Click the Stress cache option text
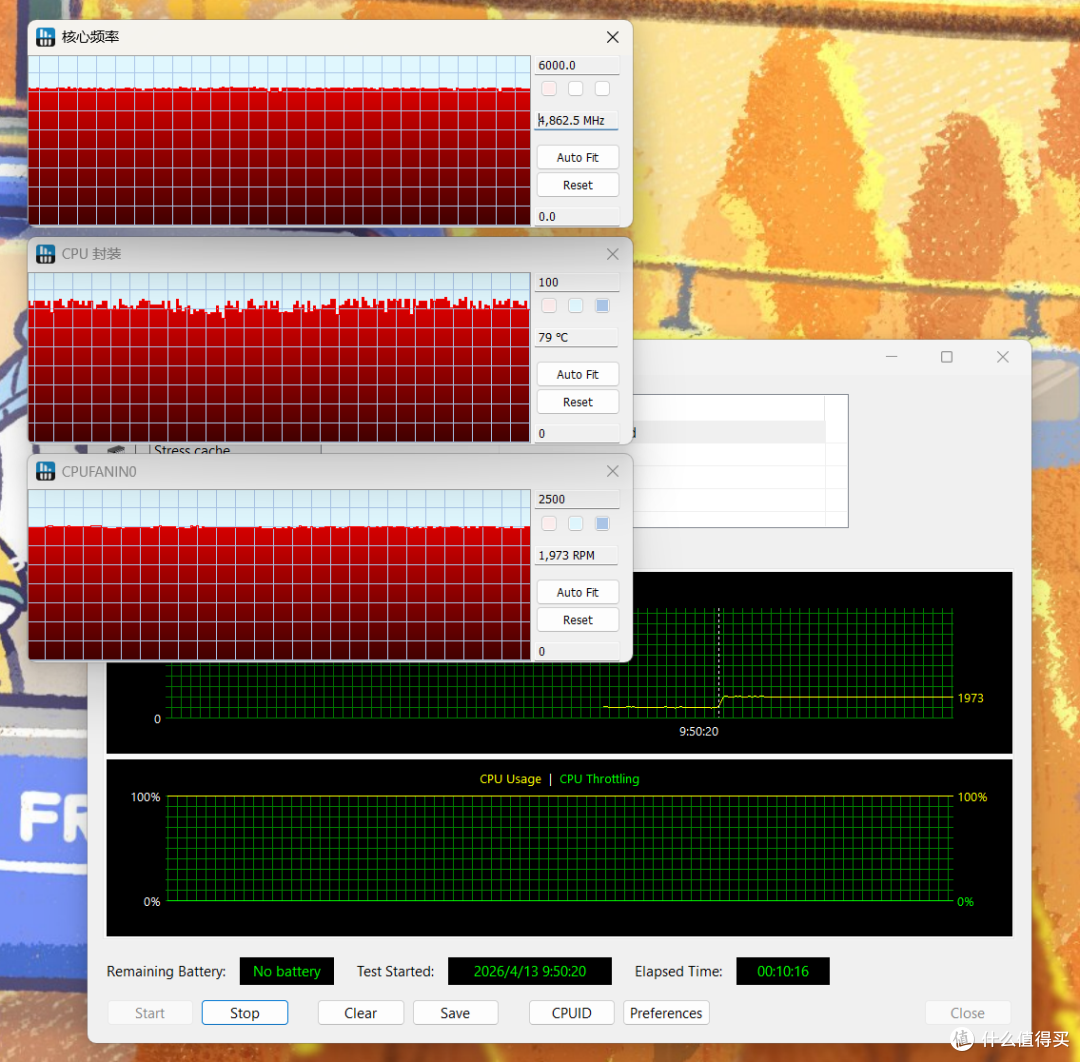This screenshot has height=1062, width=1080. pyautogui.click(x=192, y=449)
